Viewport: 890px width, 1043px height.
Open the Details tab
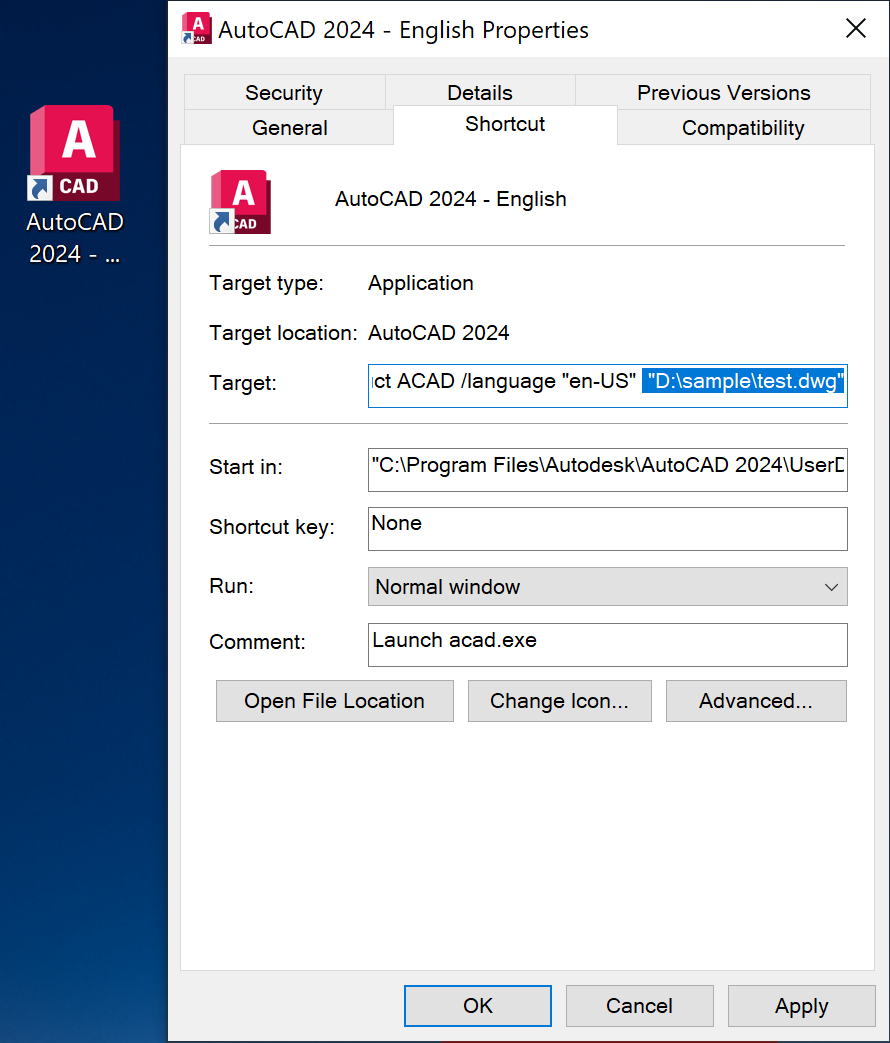pyautogui.click(x=480, y=93)
